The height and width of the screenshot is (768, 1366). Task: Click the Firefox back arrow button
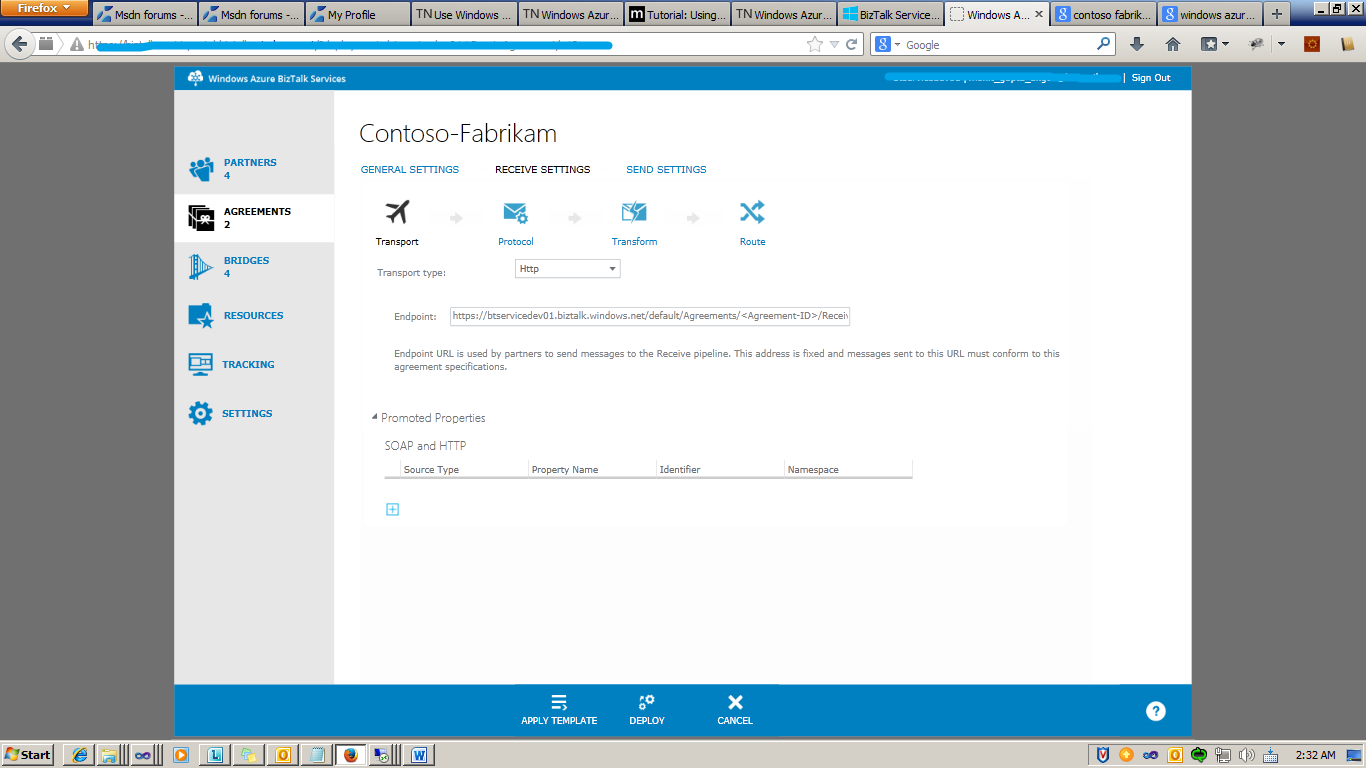19,44
